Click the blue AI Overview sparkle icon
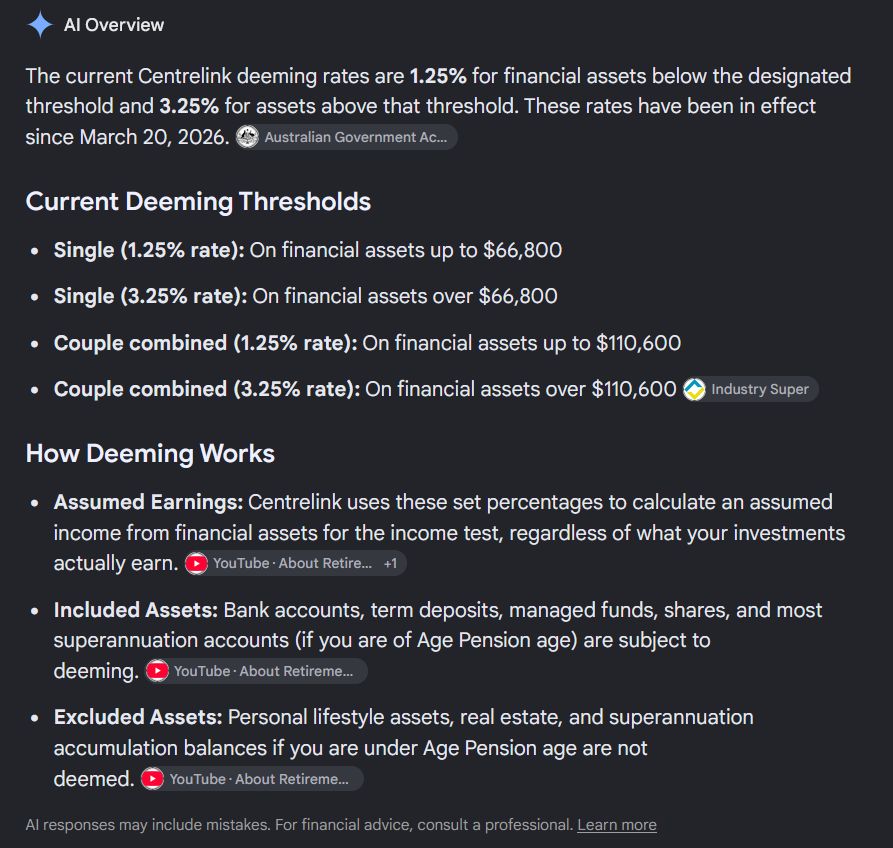Image resolution: width=893 pixels, height=848 pixels. coord(40,25)
